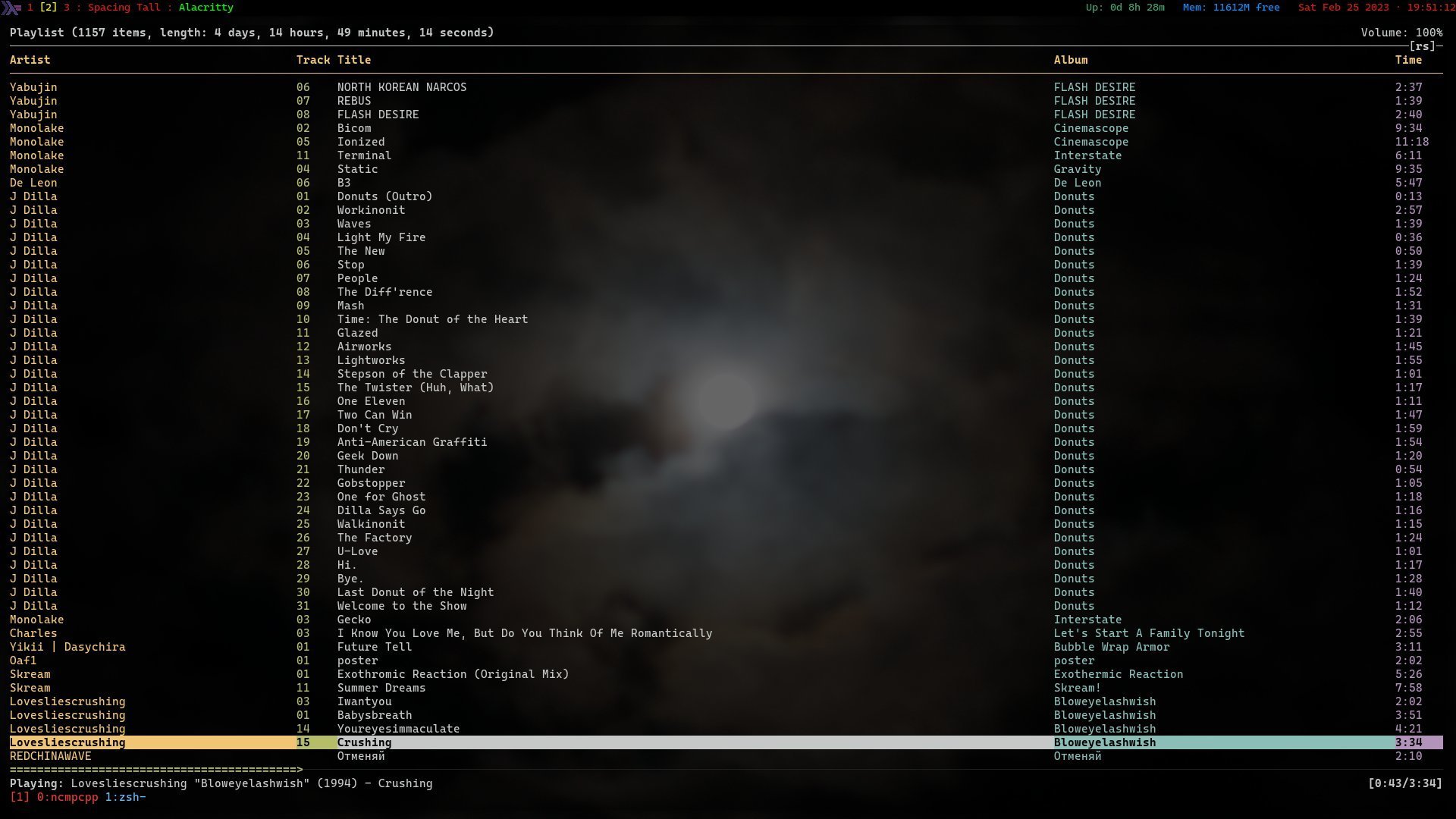Select Welcome to the Show track
This screenshot has height=819, width=1456.
(x=726, y=606)
